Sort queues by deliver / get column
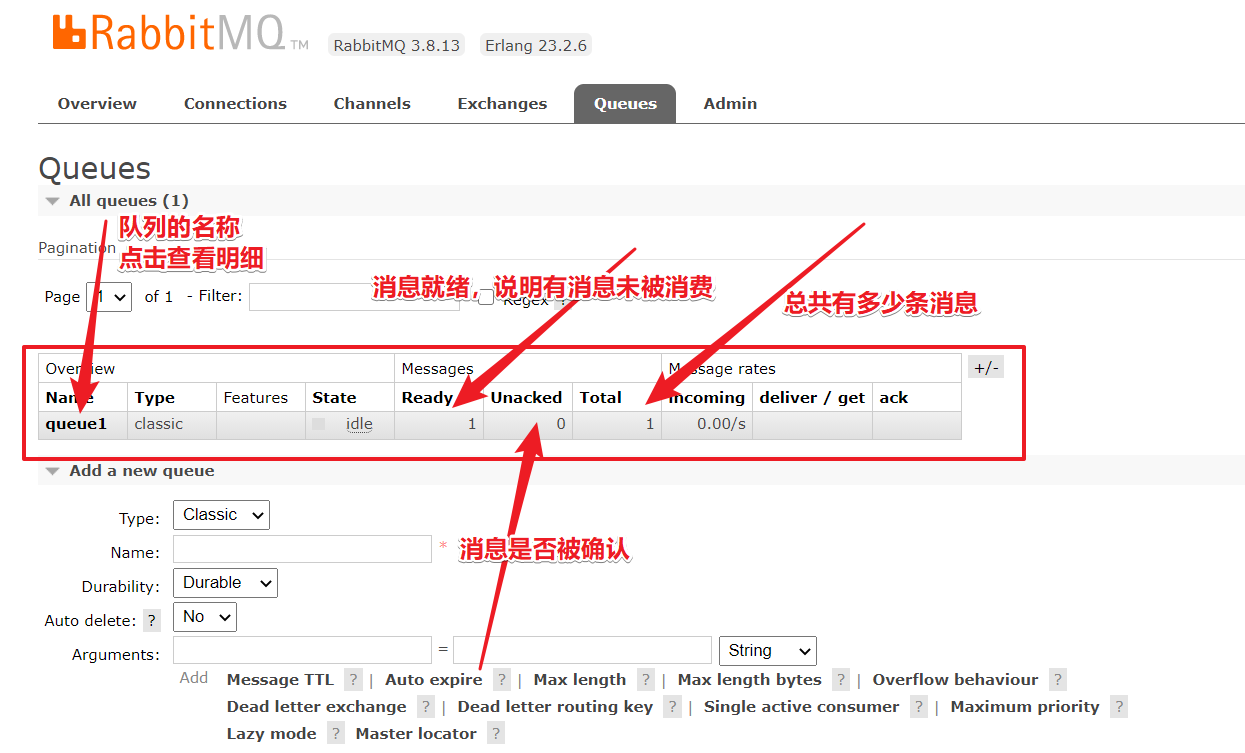This screenshot has height=753, width=1245. coord(812,398)
